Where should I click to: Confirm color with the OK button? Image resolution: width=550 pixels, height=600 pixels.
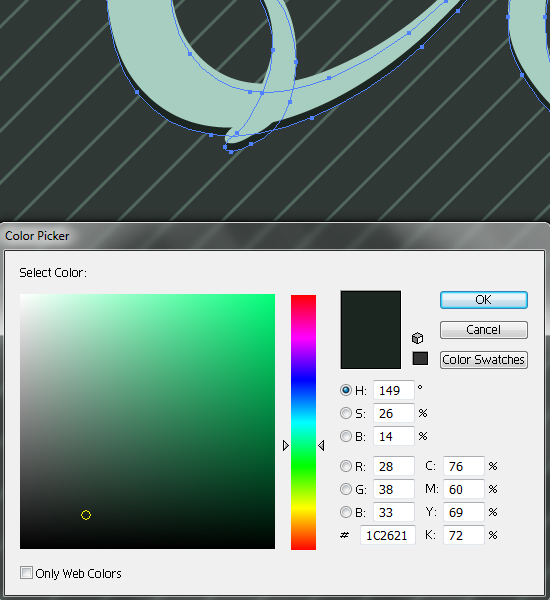[484, 300]
